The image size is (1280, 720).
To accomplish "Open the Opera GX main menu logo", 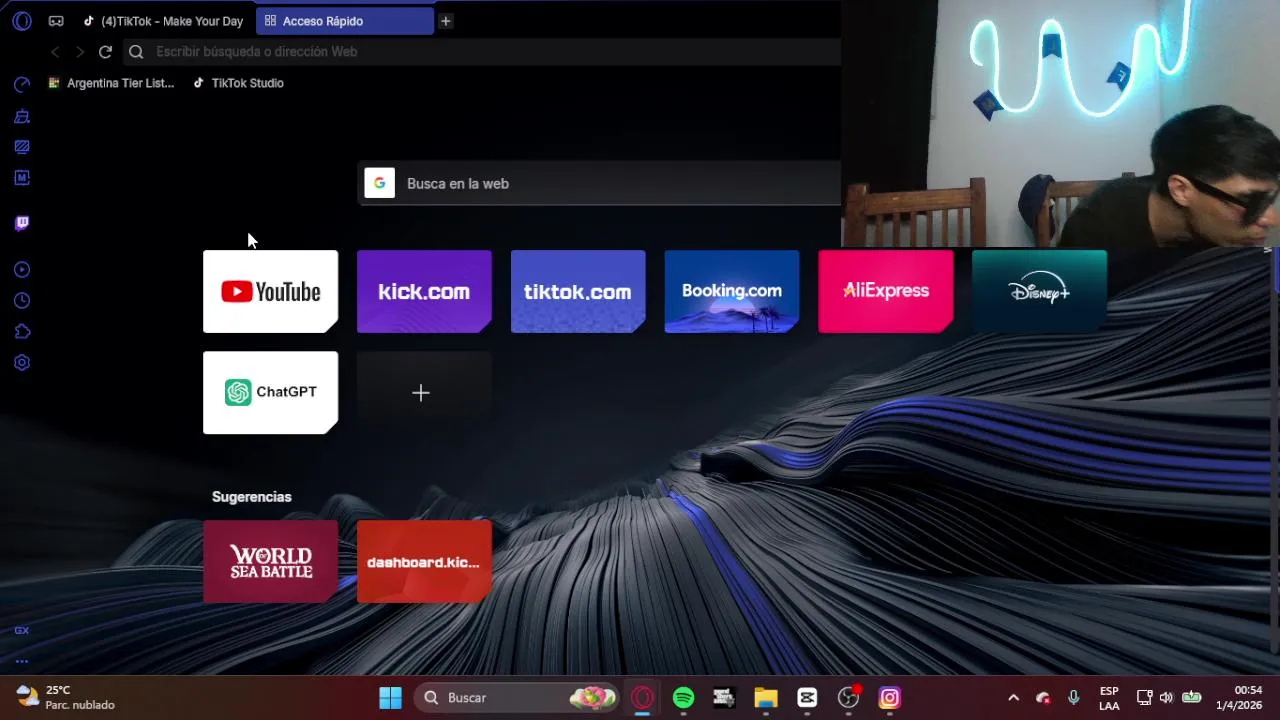I will pos(22,21).
